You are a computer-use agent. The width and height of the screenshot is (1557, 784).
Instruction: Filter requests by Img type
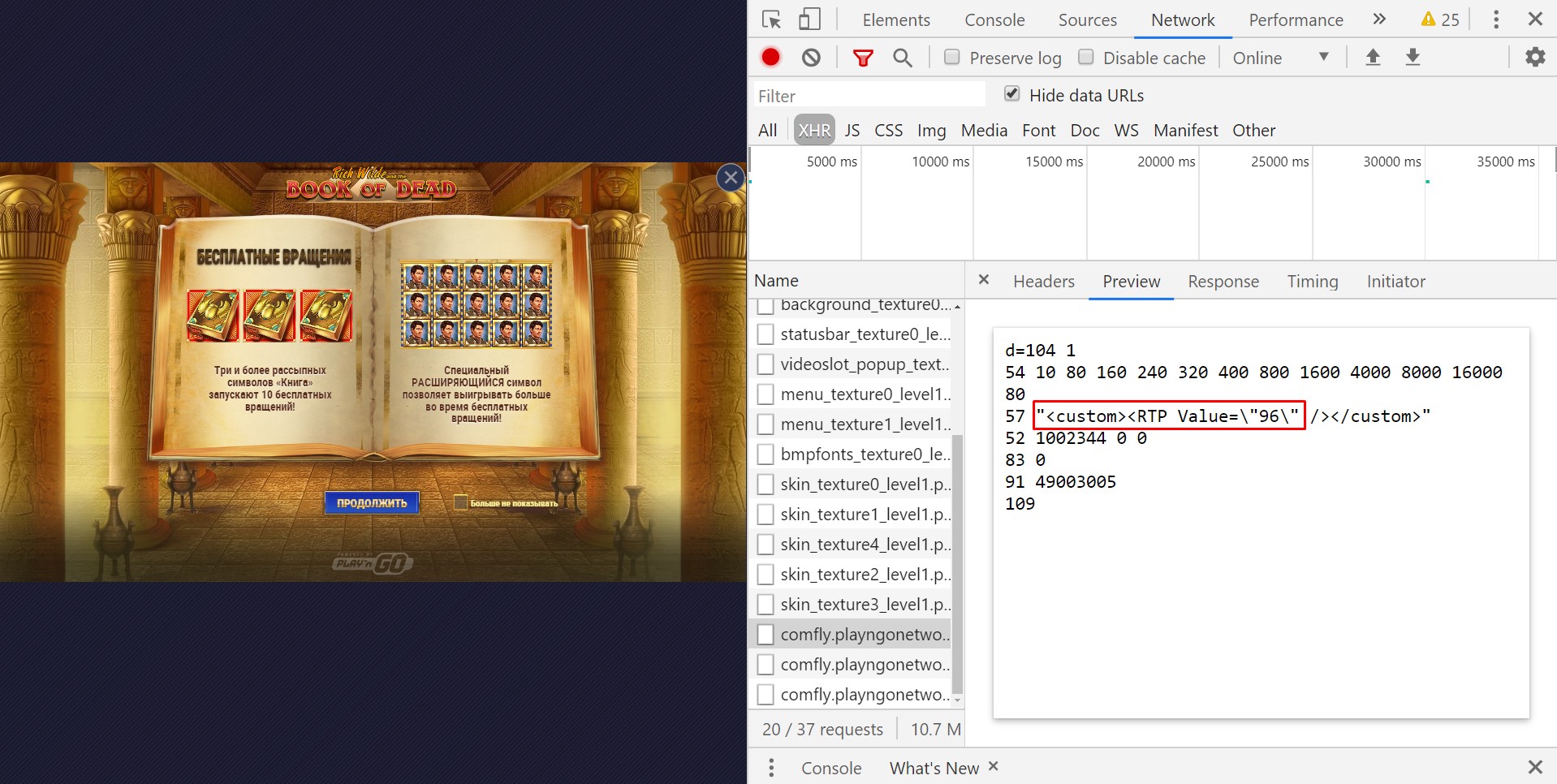(931, 130)
